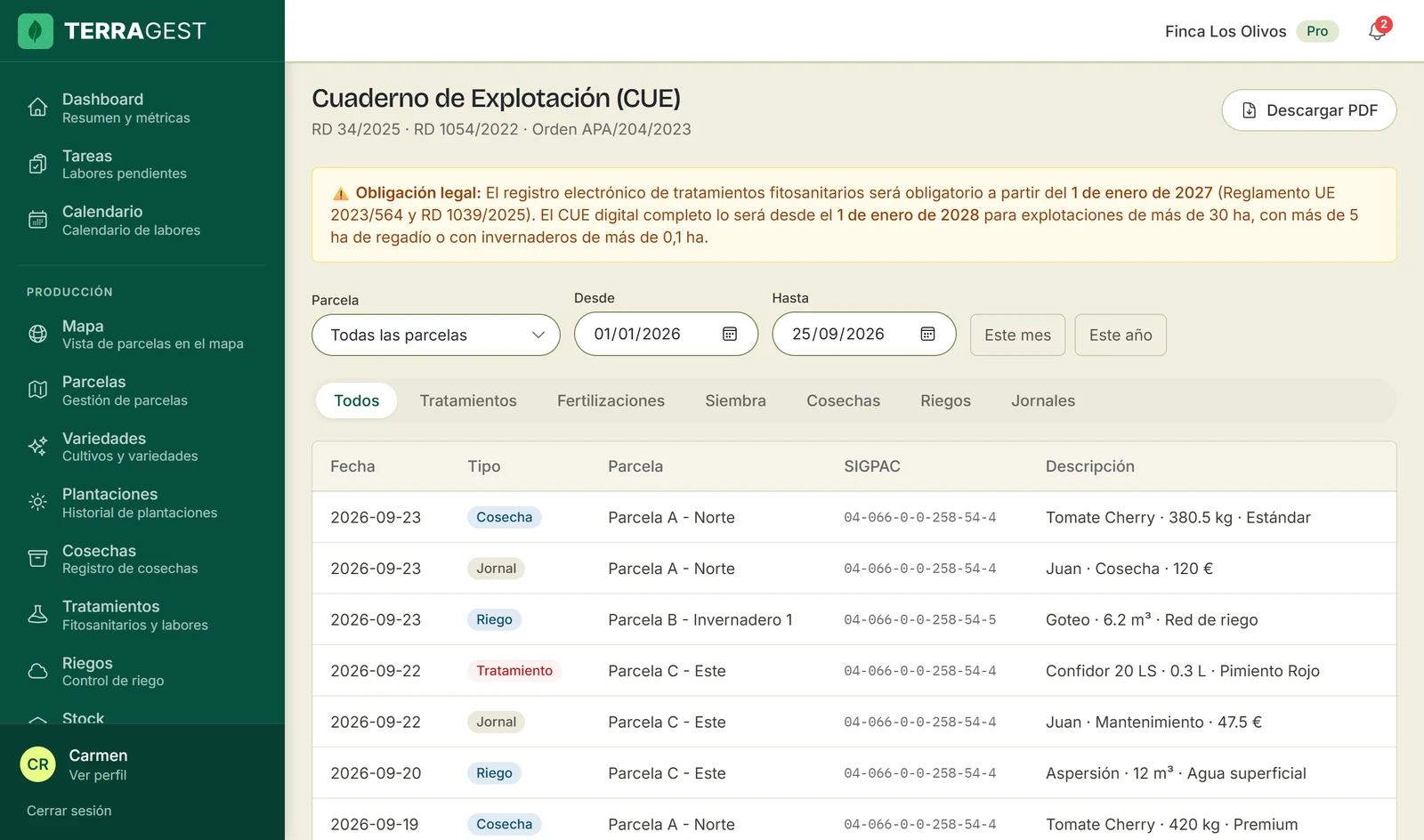Open Calendario via the calendar sidebar icon

(37, 220)
